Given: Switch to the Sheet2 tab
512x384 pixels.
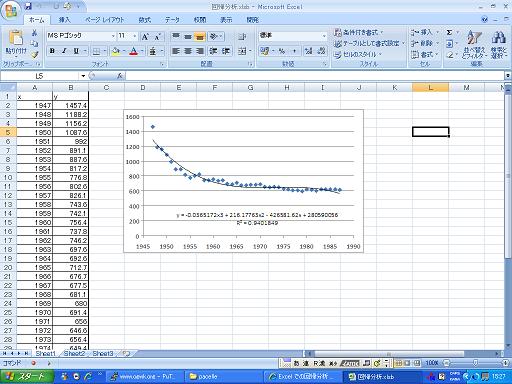Looking at the screenshot, I should pos(74,353).
